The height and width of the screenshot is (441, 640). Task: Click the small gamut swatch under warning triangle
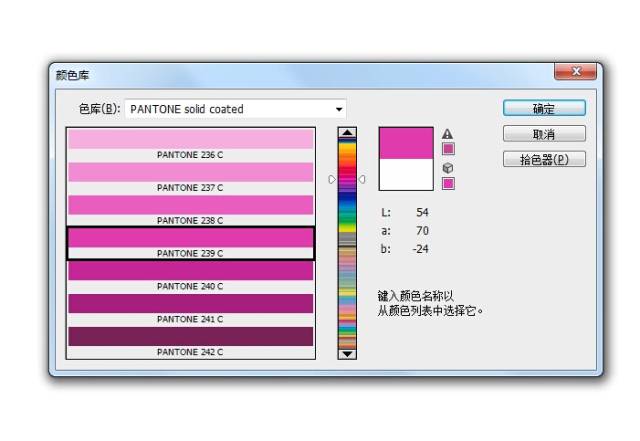pyautogui.click(x=448, y=149)
